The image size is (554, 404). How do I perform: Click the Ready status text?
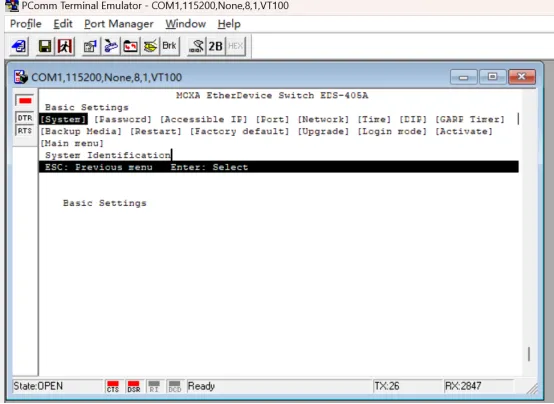point(201,386)
